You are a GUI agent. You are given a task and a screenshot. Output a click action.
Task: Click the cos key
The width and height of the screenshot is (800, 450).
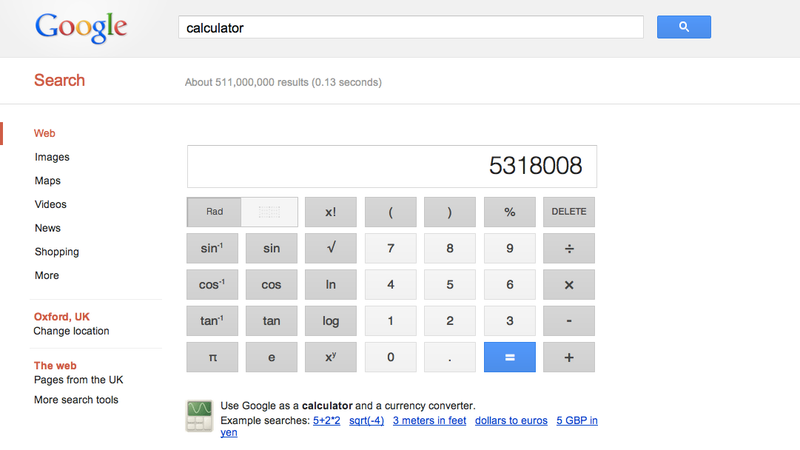(271, 285)
